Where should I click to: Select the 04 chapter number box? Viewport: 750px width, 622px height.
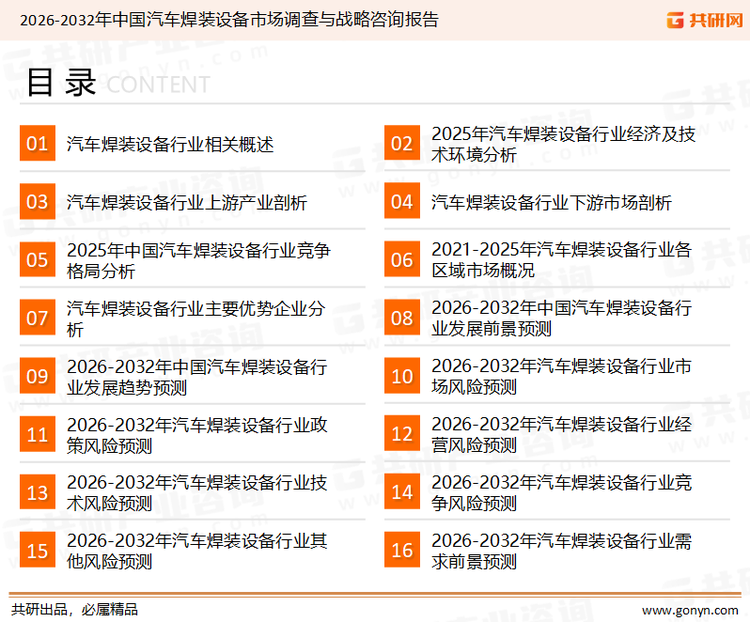402,202
